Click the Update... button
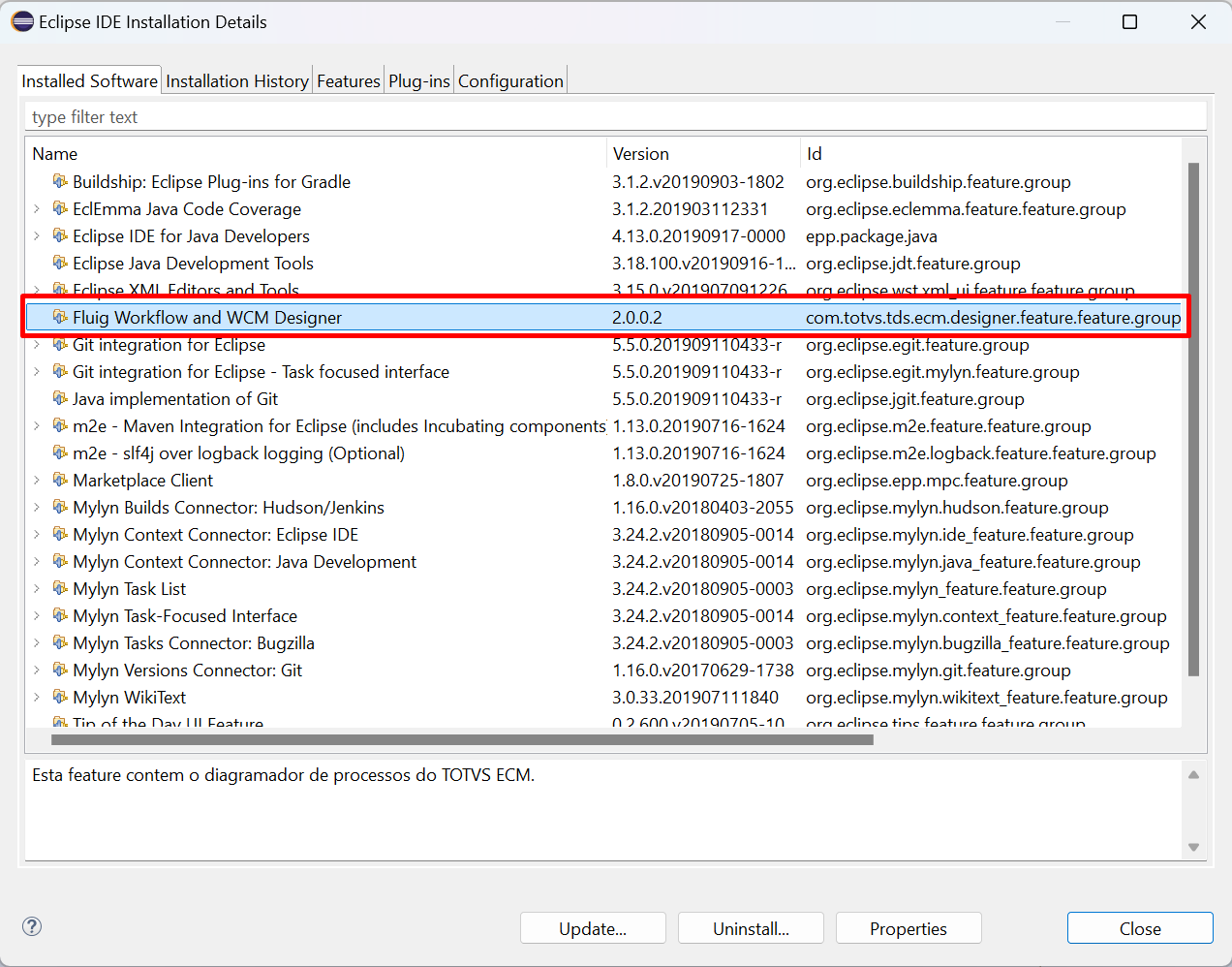The height and width of the screenshot is (967, 1232). [593, 928]
